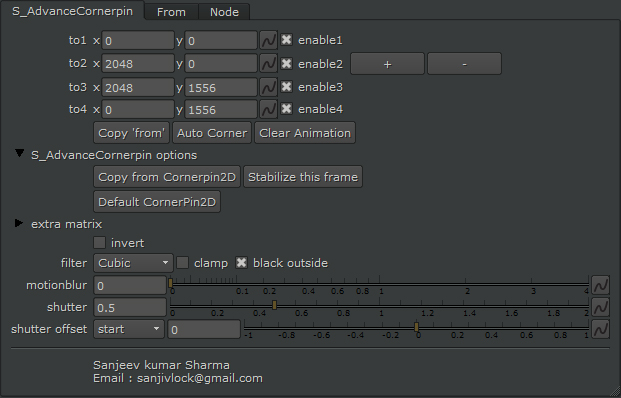Enable the invert checkbox
The image size is (621, 398).
click(x=99, y=242)
